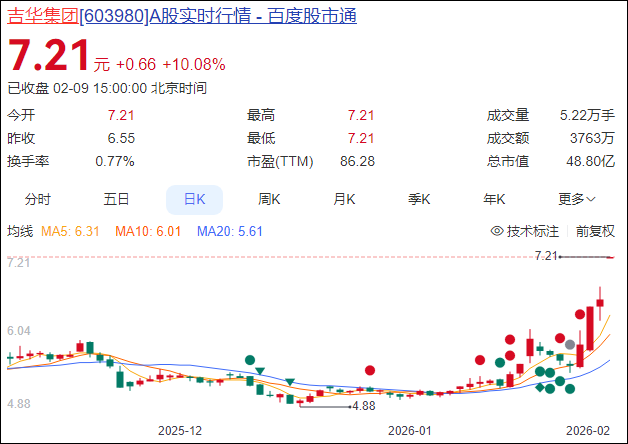Click the MA20: 5.61 indicator label
Viewport: 628px width, 444px height.
tap(230, 231)
